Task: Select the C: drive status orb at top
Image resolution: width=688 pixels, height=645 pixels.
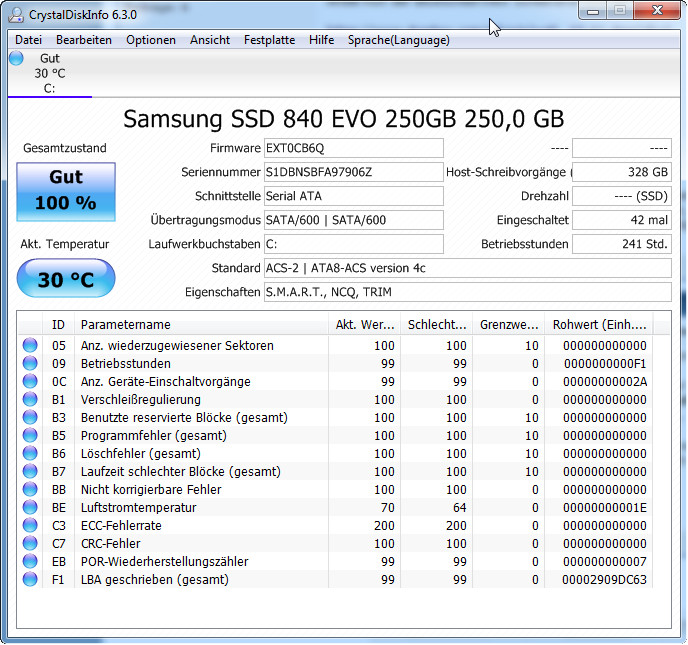Action: point(16,58)
